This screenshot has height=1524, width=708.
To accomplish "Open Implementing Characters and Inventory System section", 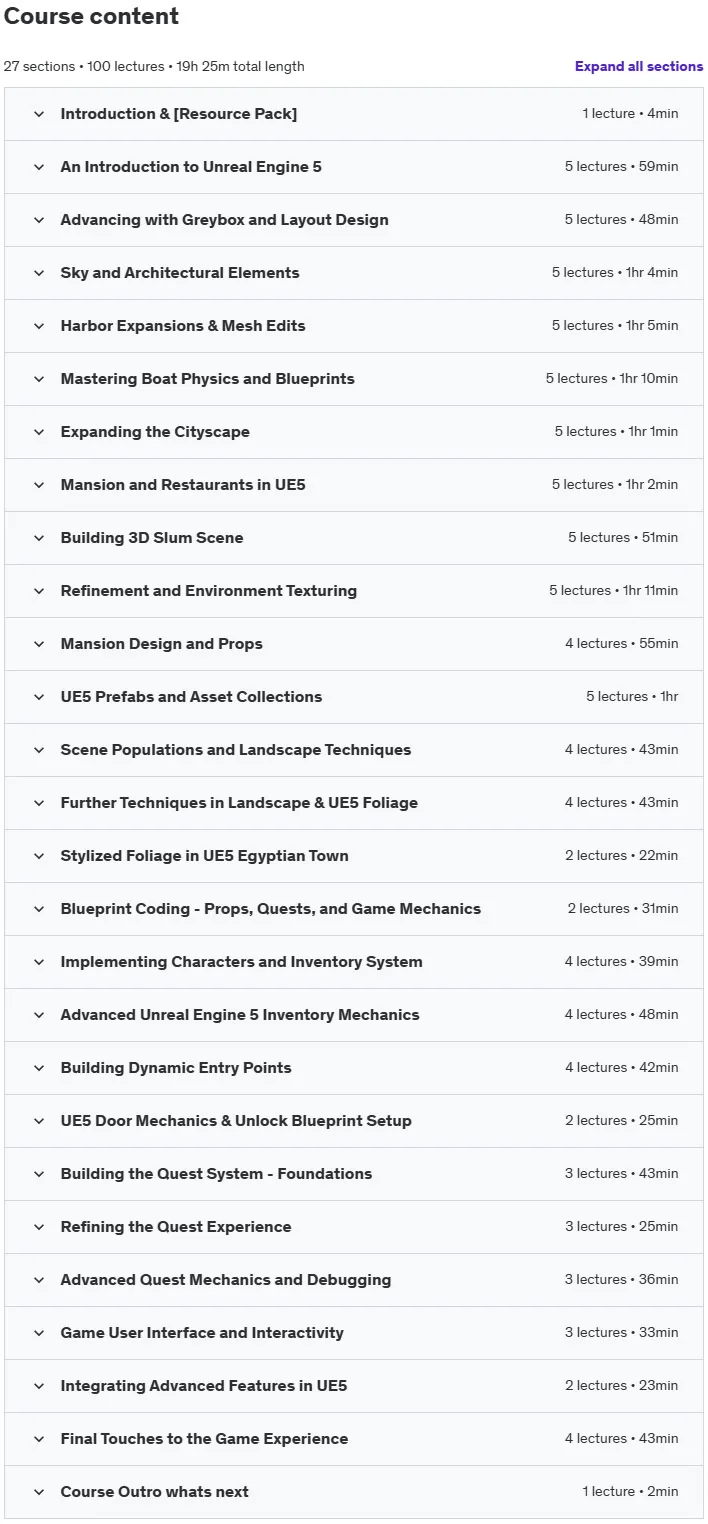I will (x=354, y=962).
